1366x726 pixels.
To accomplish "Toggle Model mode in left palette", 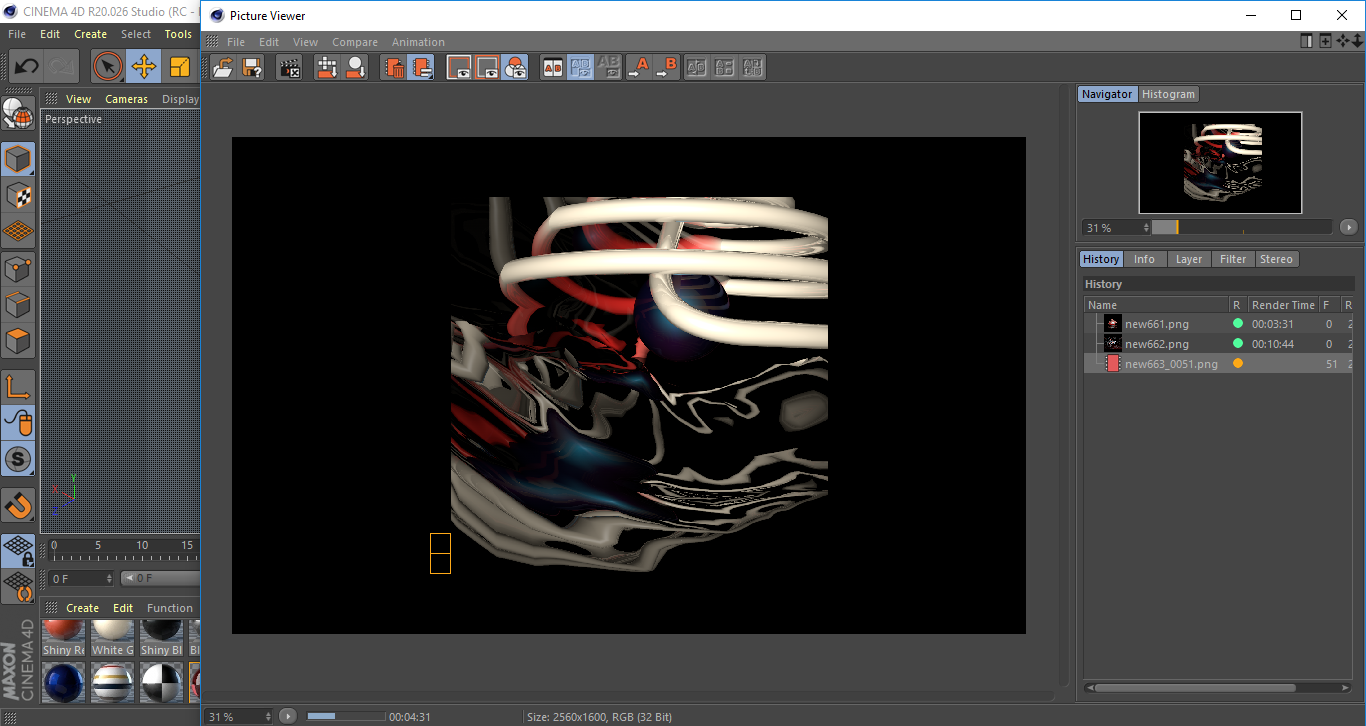I will (x=18, y=159).
